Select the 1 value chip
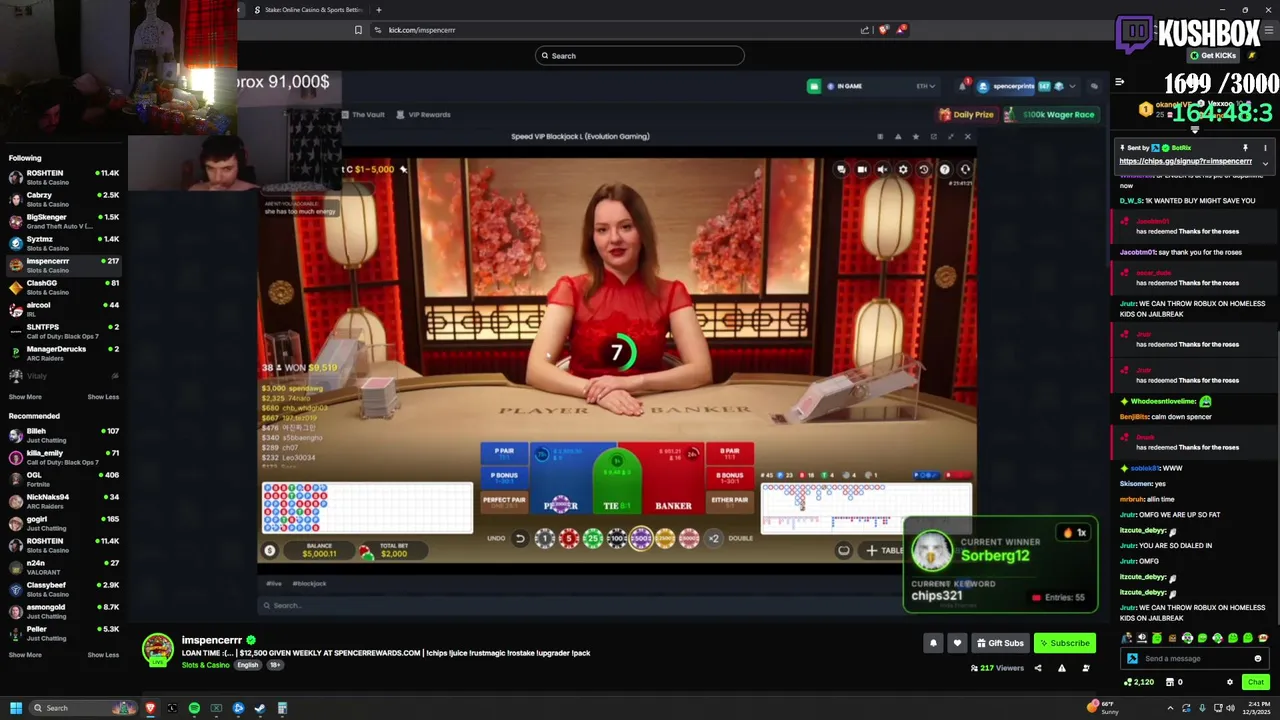Image resolution: width=1280 pixels, height=720 pixels. pyautogui.click(x=545, y=539)
